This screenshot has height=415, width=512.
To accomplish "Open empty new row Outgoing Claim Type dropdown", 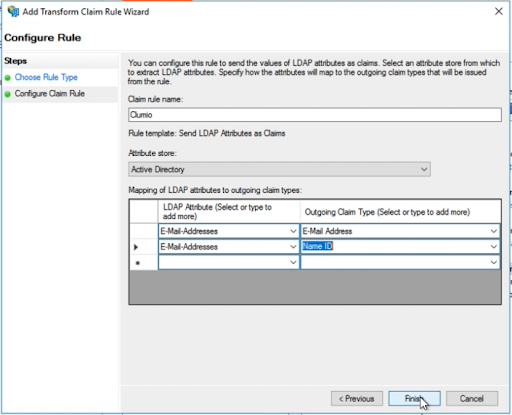I will (494, 262).
